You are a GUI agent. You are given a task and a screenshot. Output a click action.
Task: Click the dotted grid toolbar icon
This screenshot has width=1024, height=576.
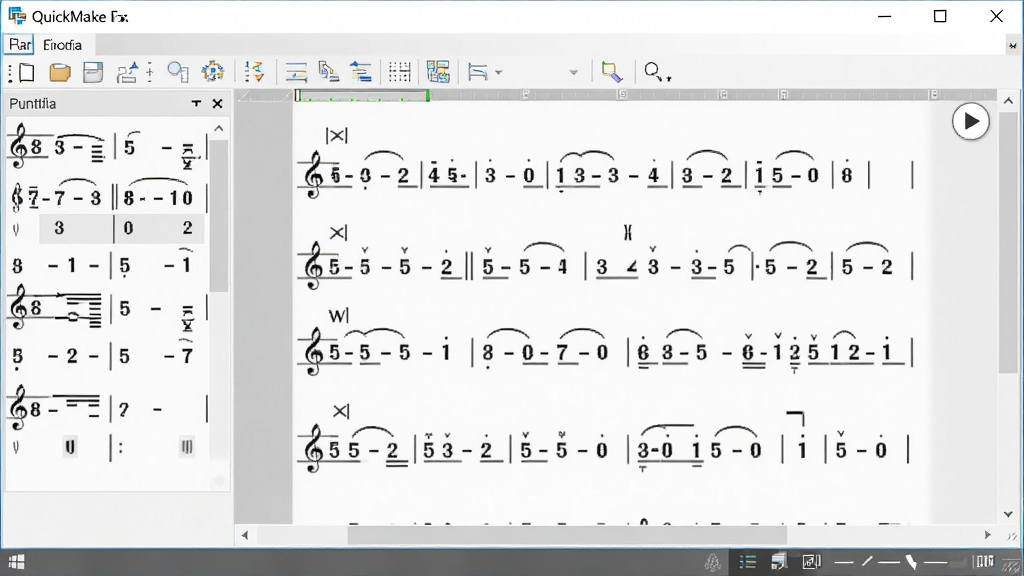[x=399, y=72]
